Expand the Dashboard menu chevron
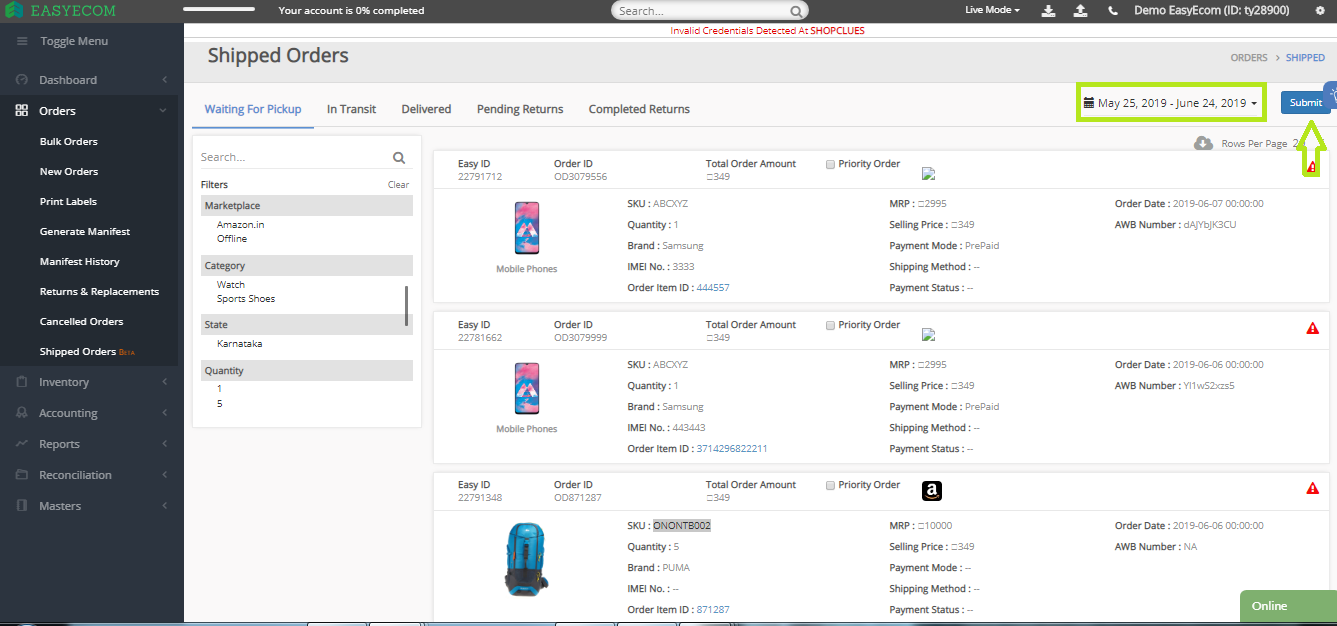The height and width of the screenshot is (626, 1337). (x=164, y=80)
